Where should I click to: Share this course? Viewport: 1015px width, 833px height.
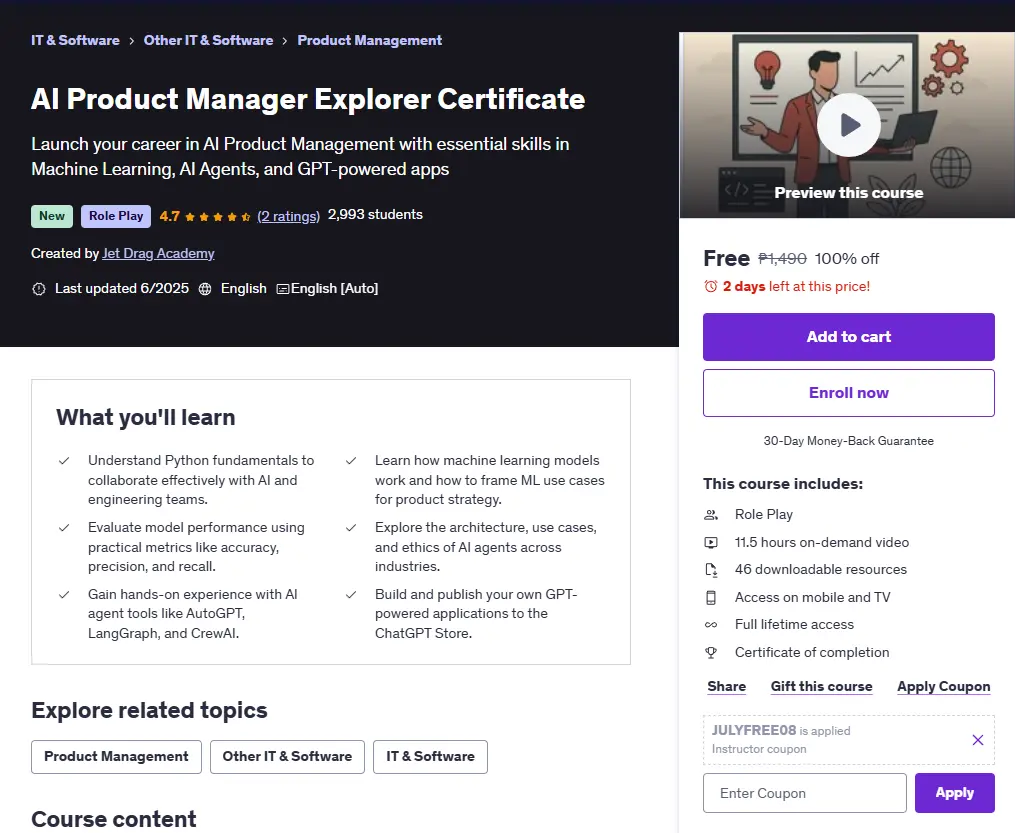click(x=726, y=686)
